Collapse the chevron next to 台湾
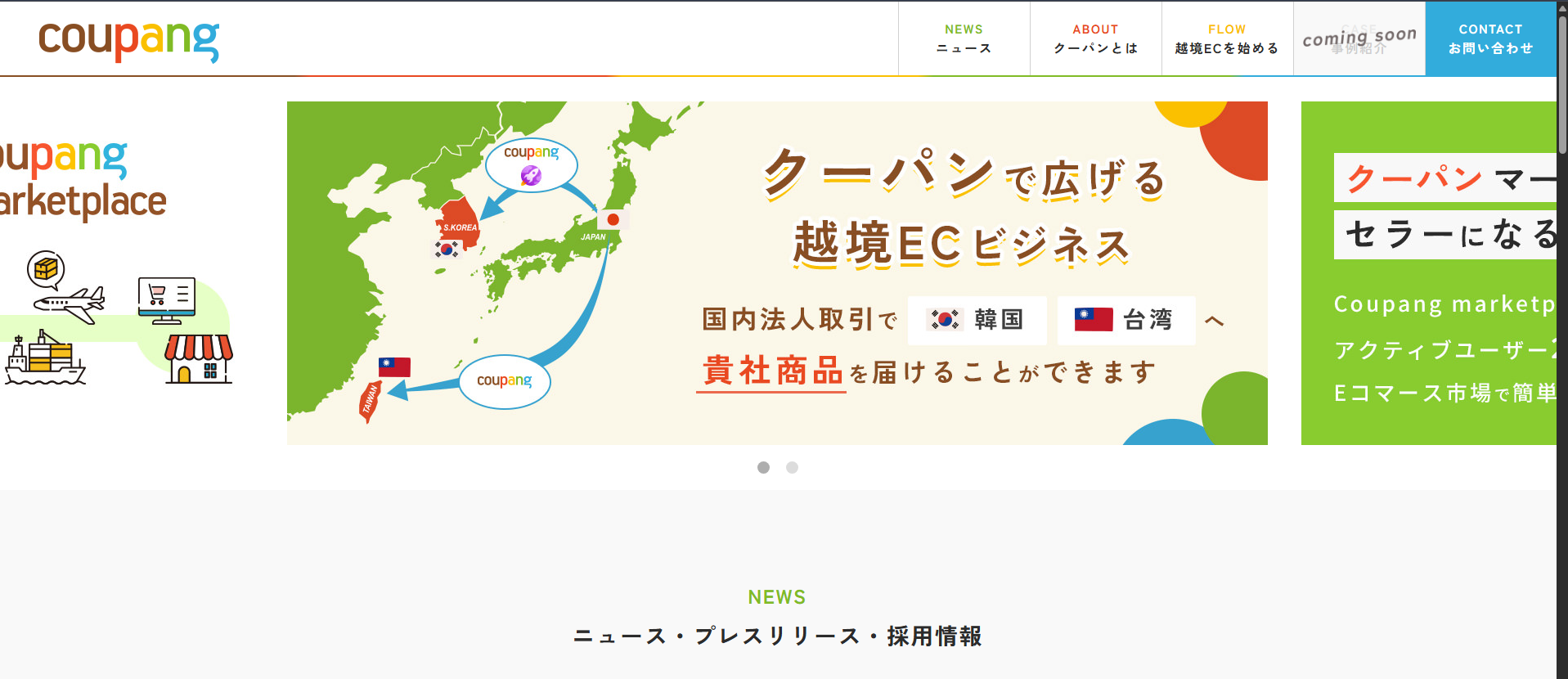Screen dimensions: 1568x679 (x=1215, y=321)
